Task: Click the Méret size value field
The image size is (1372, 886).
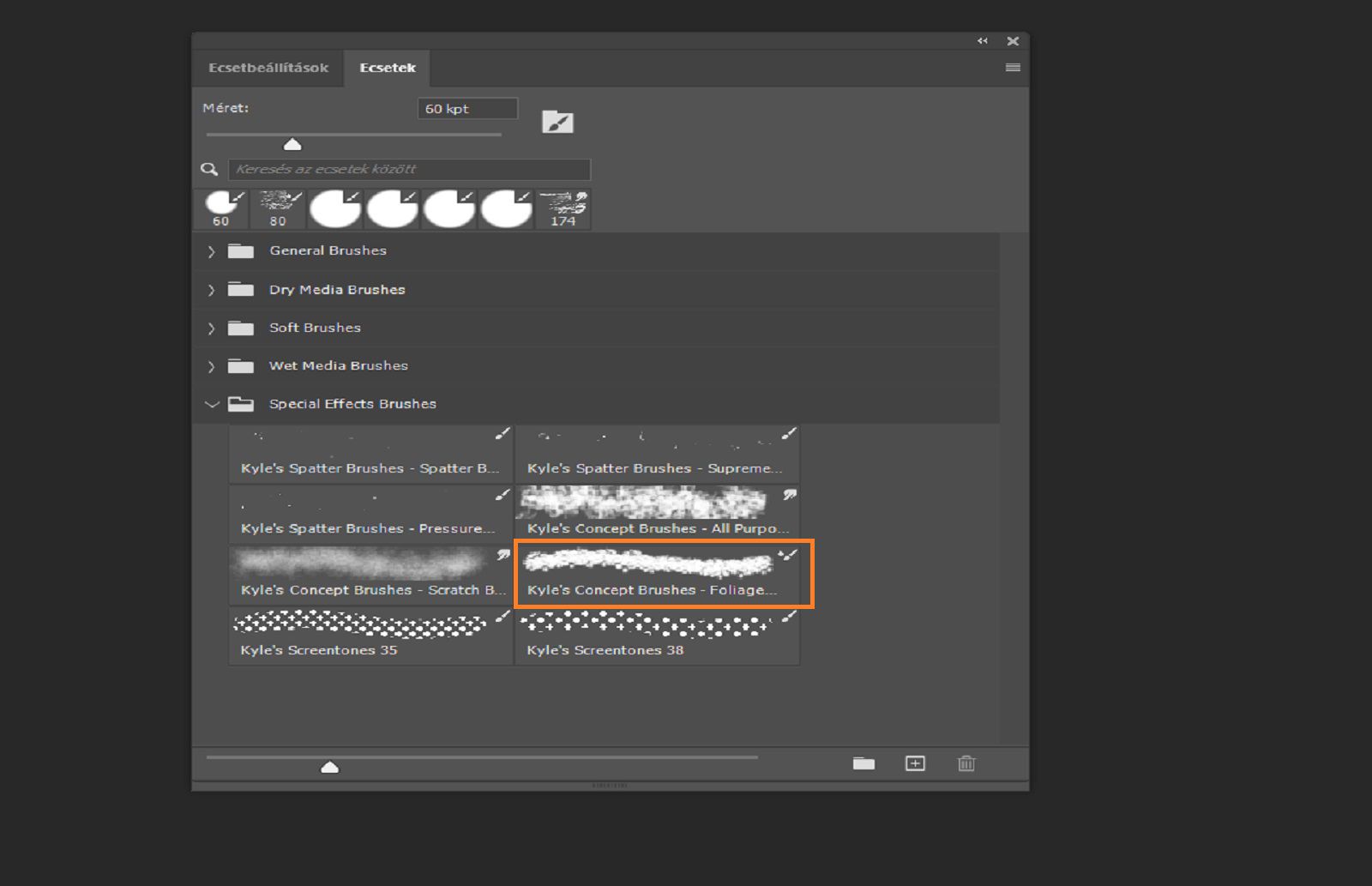Action: click(467, 109)
